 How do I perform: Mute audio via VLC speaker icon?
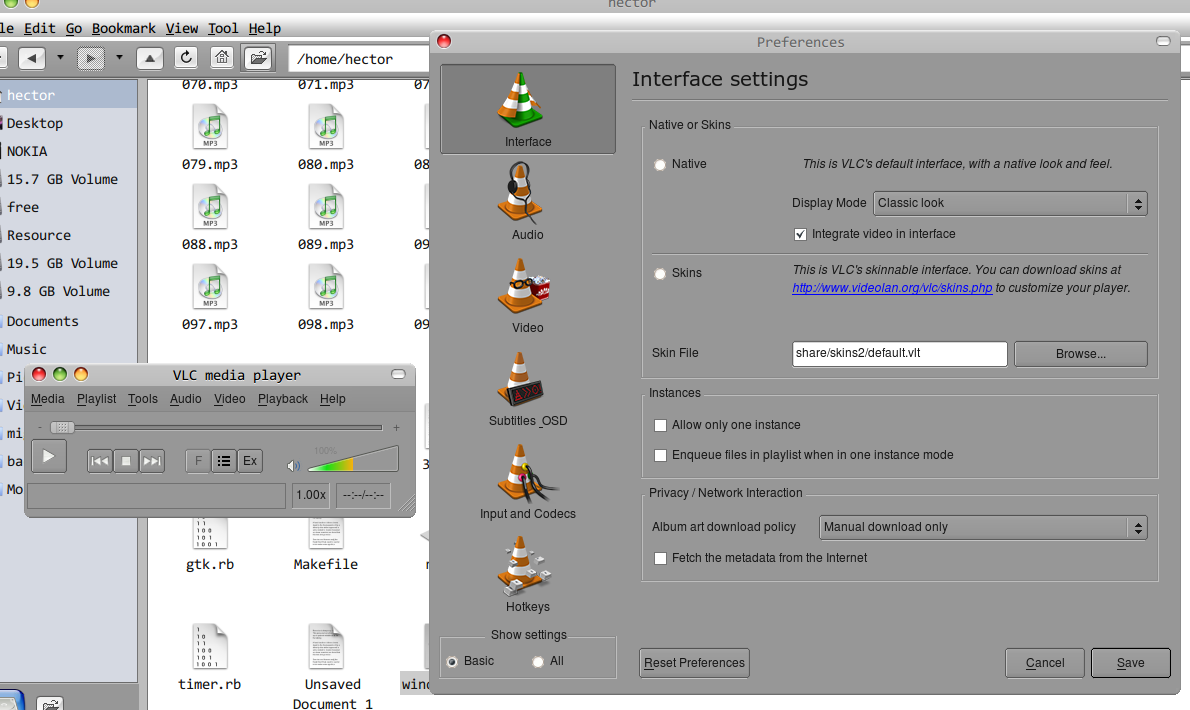click(x=294, y=465)
